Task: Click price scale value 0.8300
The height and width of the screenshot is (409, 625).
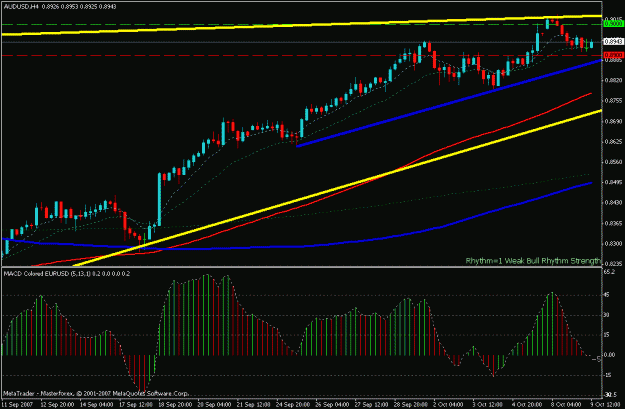Action: 614,243
